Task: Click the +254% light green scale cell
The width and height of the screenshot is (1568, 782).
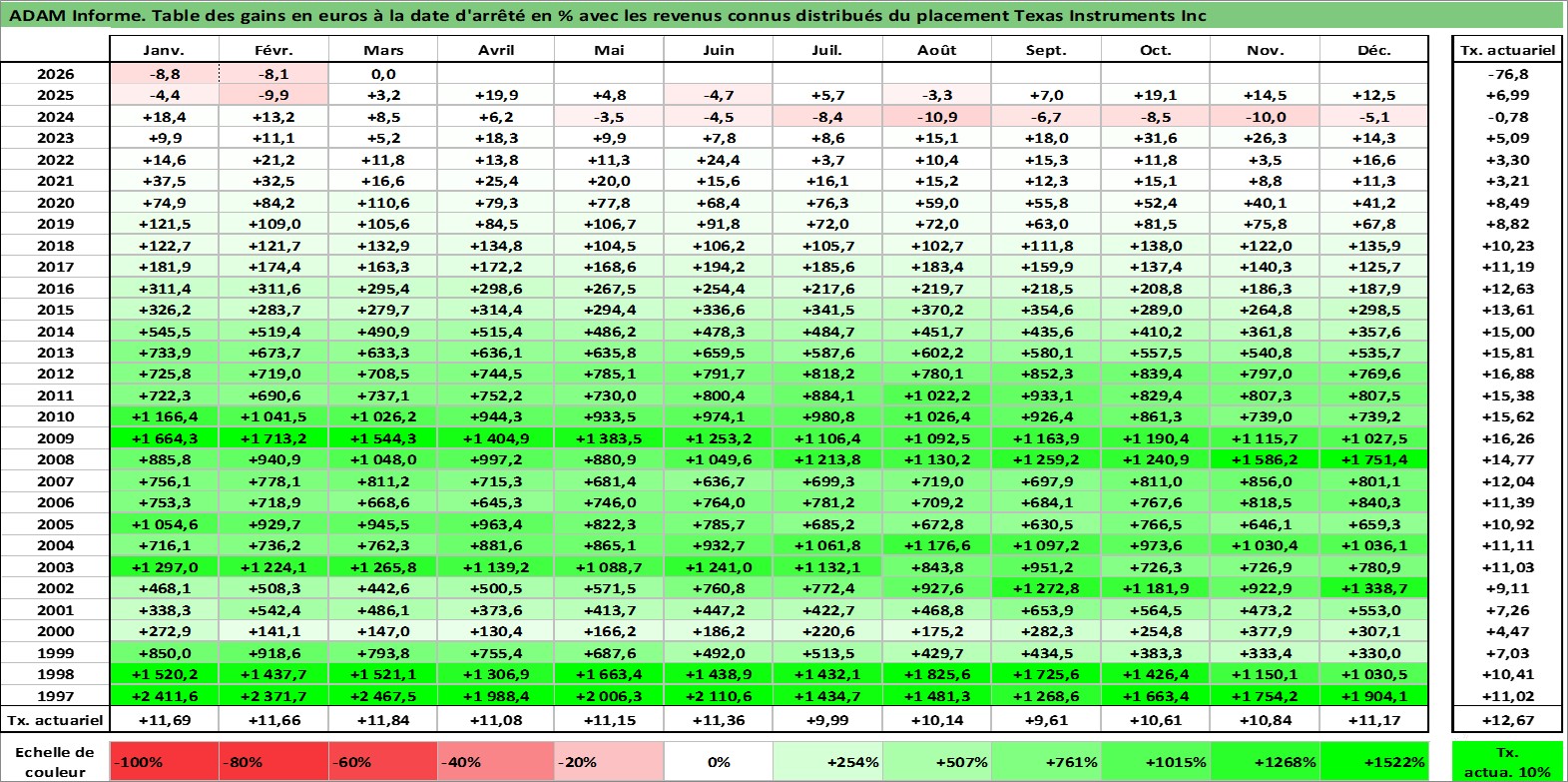Action: (x=827, y=761)
